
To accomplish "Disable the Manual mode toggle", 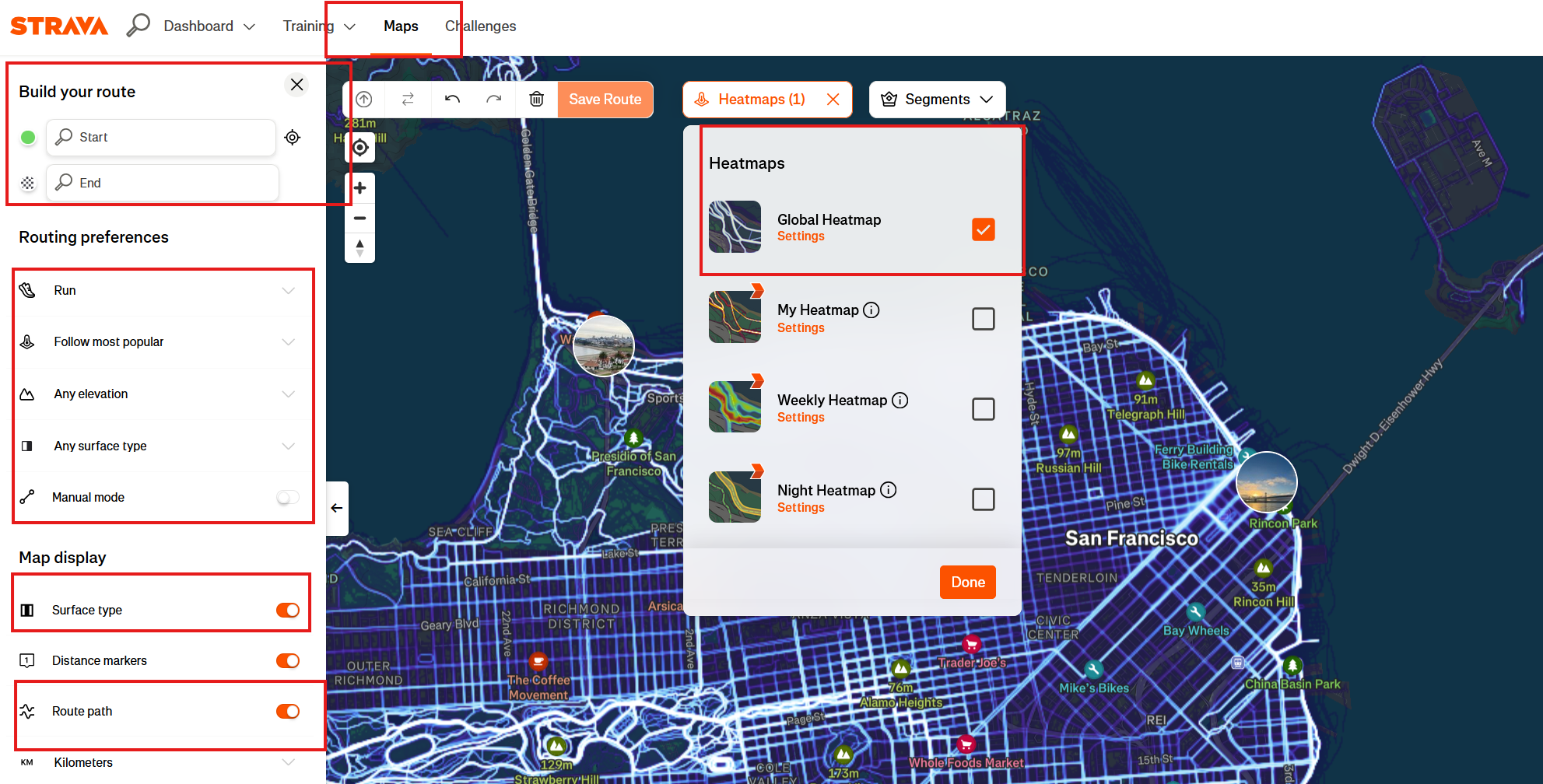I will 287,497.
